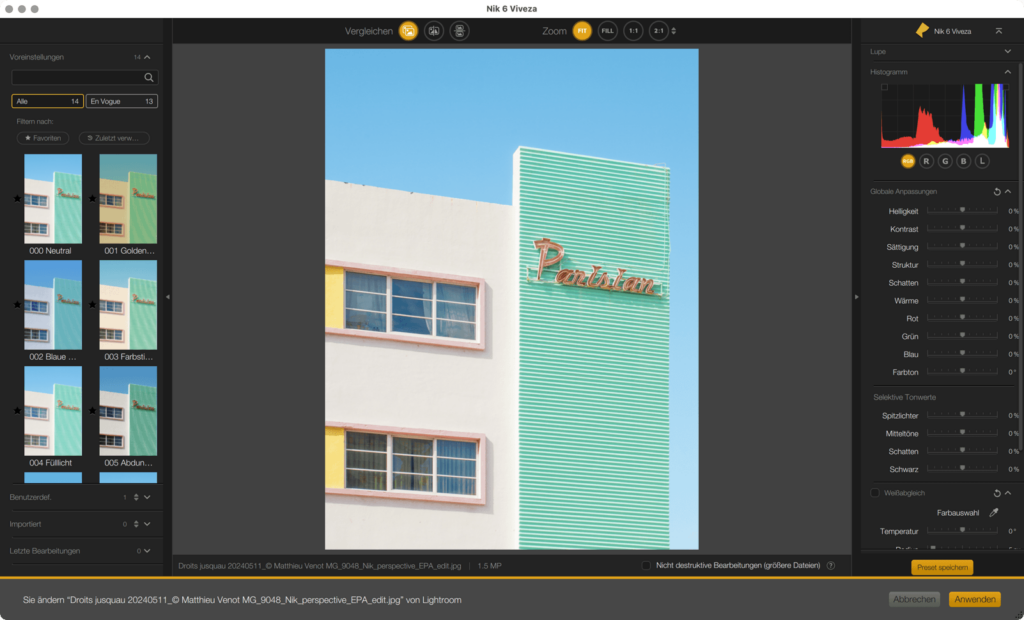This screenshot has height=620, width=1024.
Task: Adjust the Temperatur slider
Action: [x=962, y=530]
